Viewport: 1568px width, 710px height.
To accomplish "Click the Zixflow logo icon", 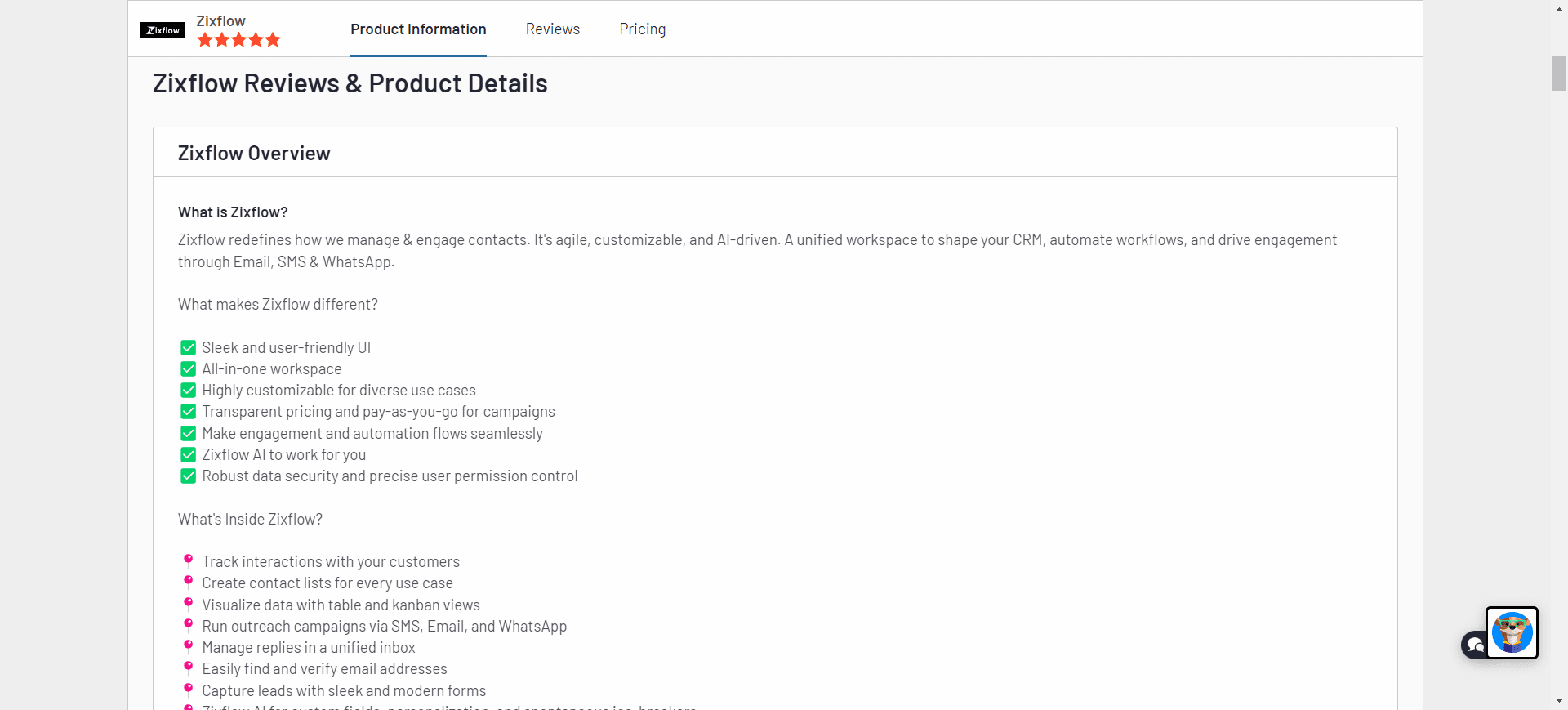I will pyautogui.click(x=162, y=29).
